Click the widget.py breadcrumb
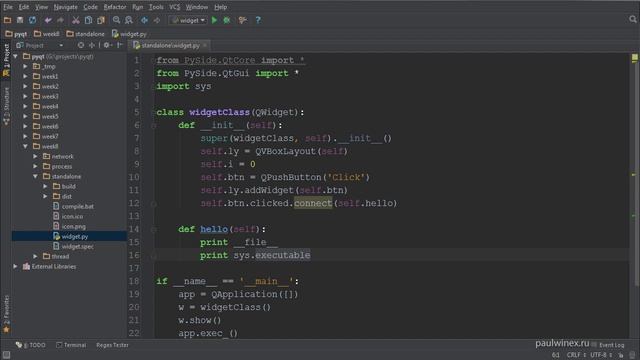 pos(129,34)
